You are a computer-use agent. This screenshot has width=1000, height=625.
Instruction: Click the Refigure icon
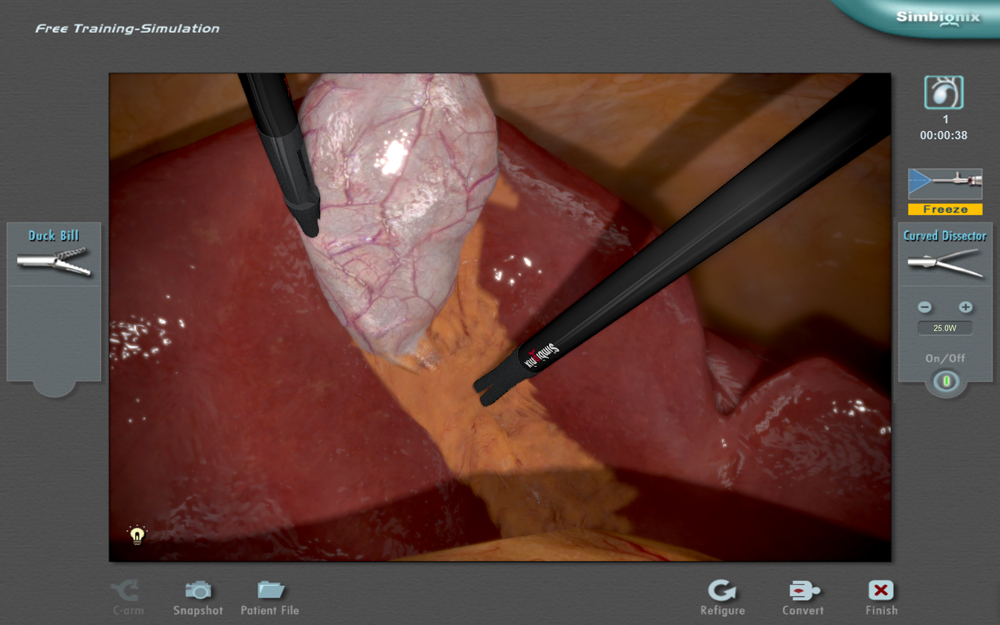(722, 590)
